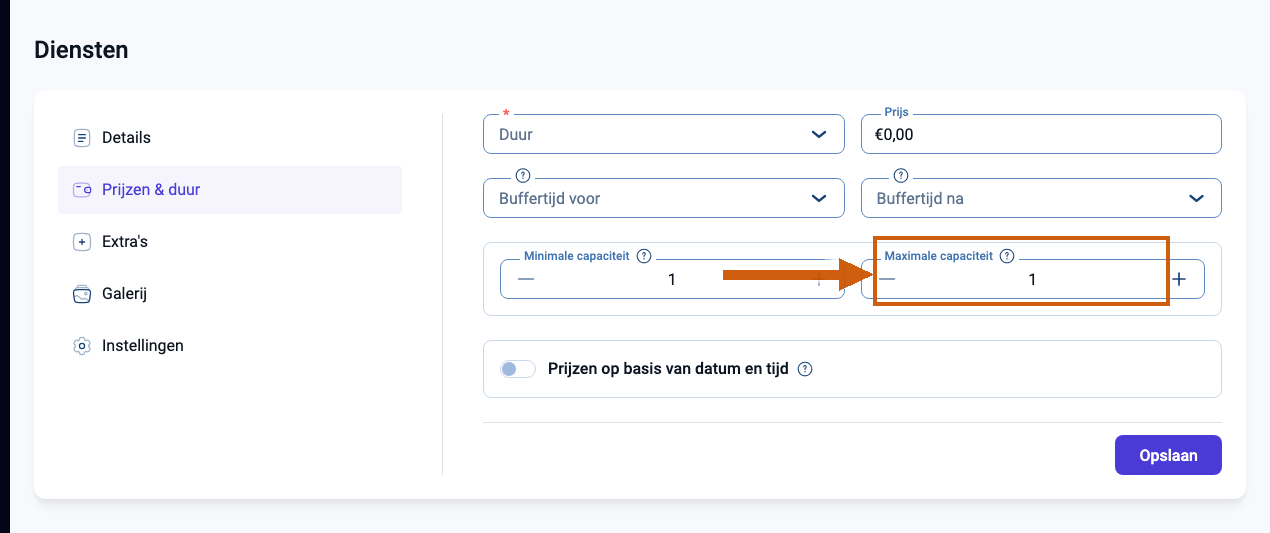Click the Opslaan button
This screenshot has width=1270, height=533.
(x=1168, y=455)
